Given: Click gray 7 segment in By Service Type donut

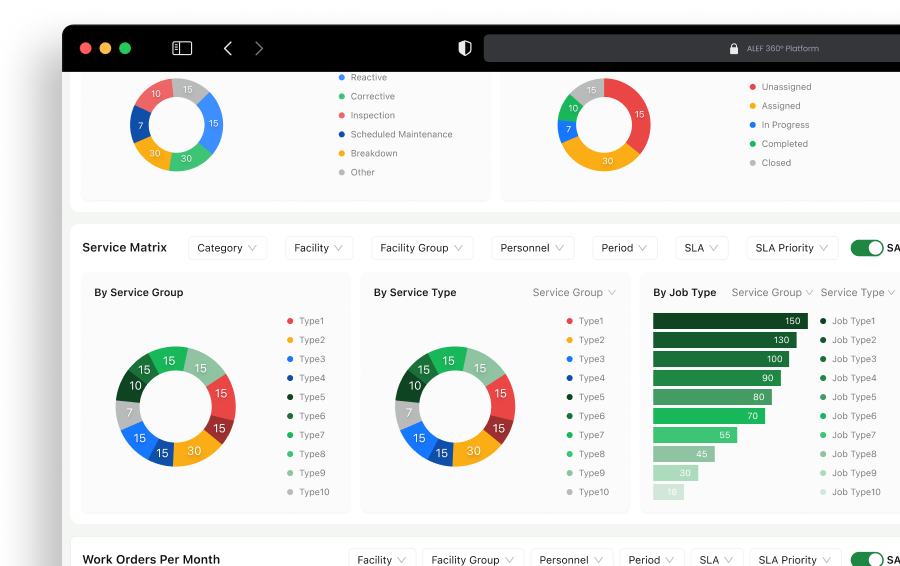Looking at the screenshot, I should coord(408,412).
